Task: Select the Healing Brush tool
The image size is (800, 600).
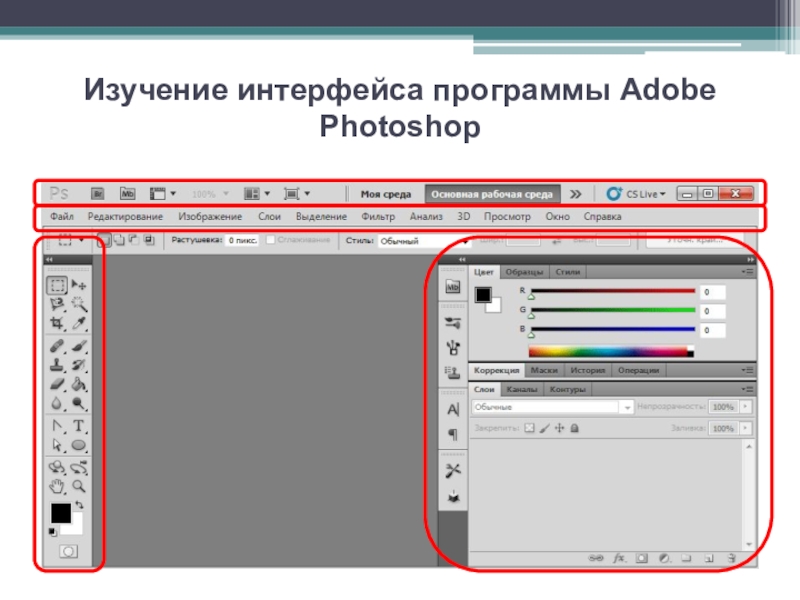Action: [57, 346]
